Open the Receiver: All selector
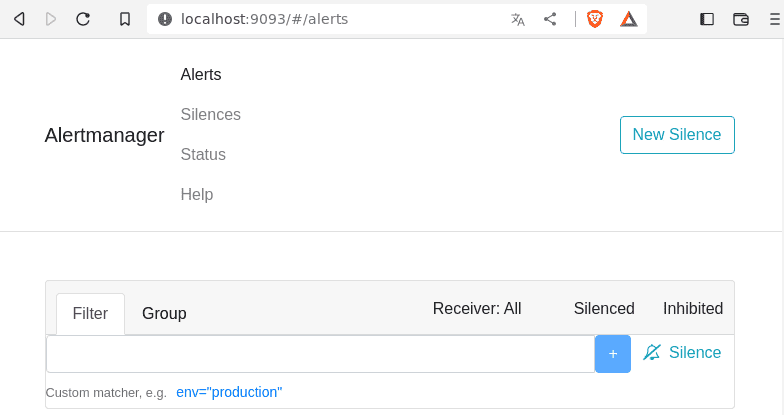 477,308
